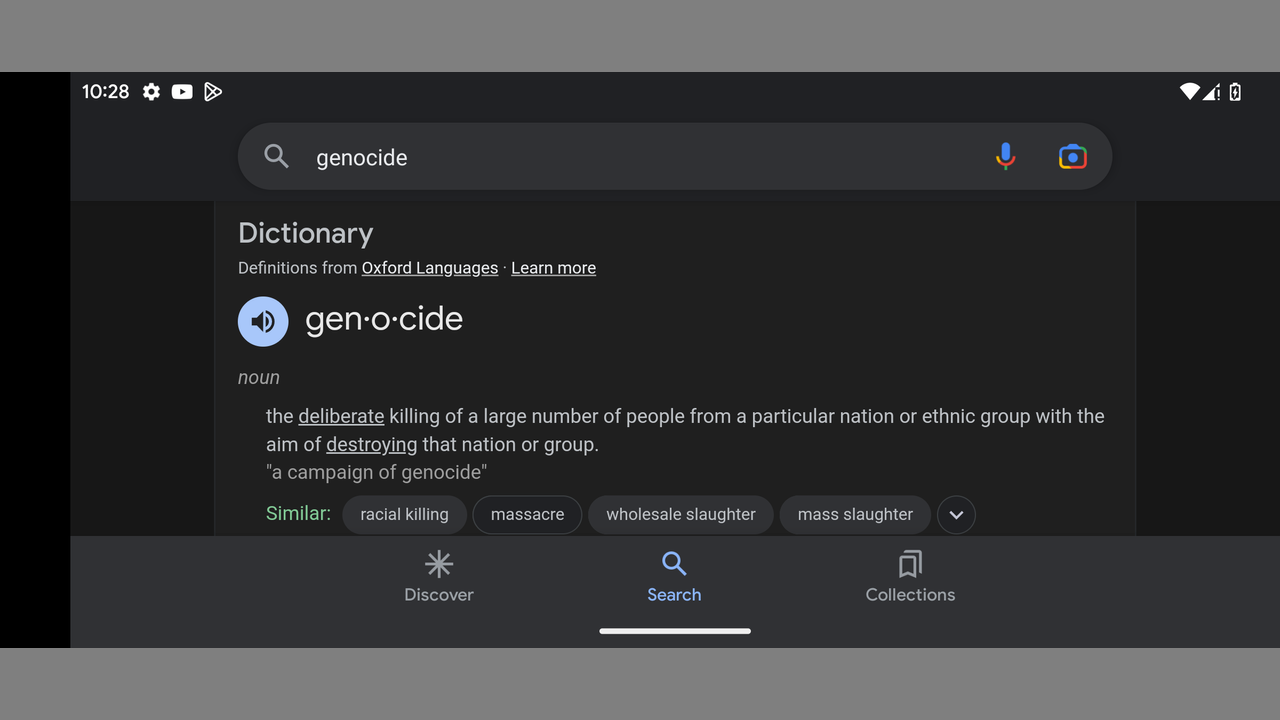Screen dimensions: 1280x720
Task: Open the Discover tab
Action: click(x=439, y=577)
